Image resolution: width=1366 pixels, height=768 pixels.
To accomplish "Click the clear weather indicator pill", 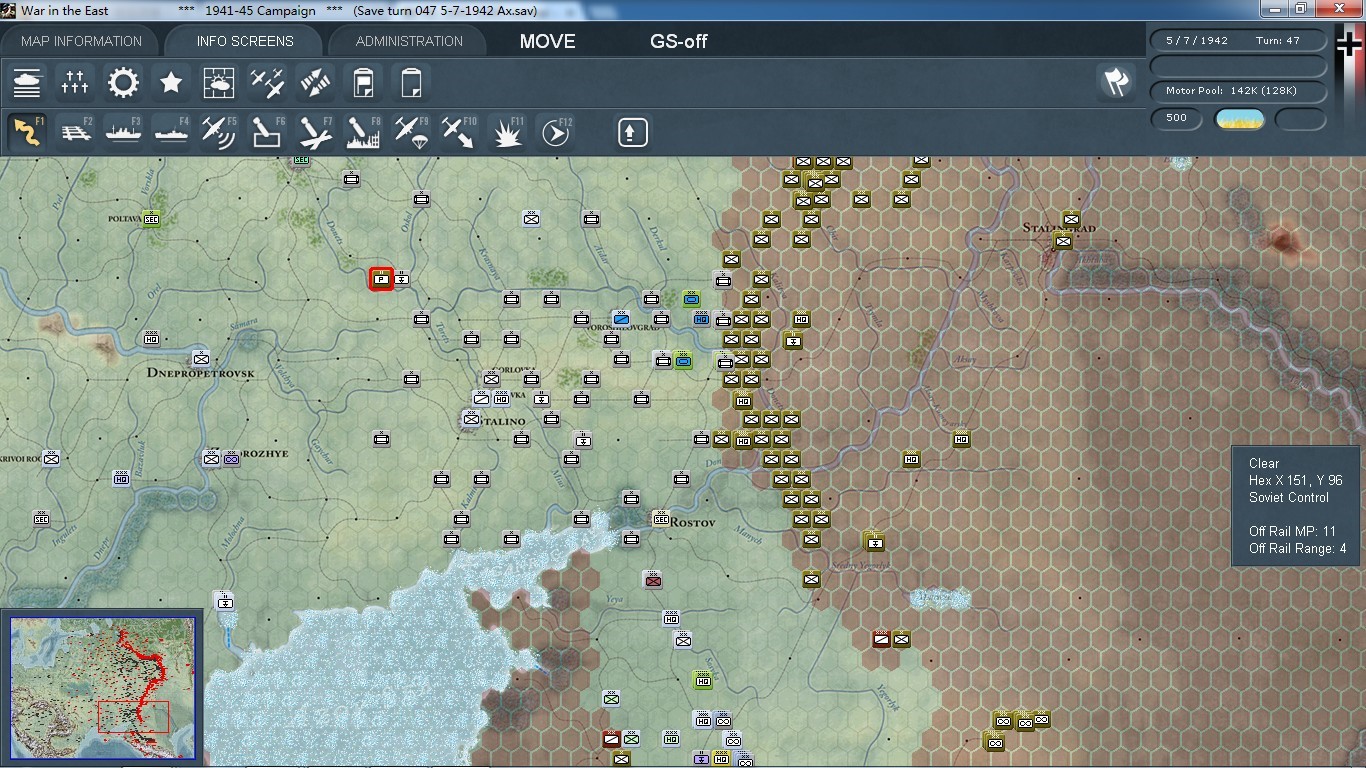I will point(1239,119).
